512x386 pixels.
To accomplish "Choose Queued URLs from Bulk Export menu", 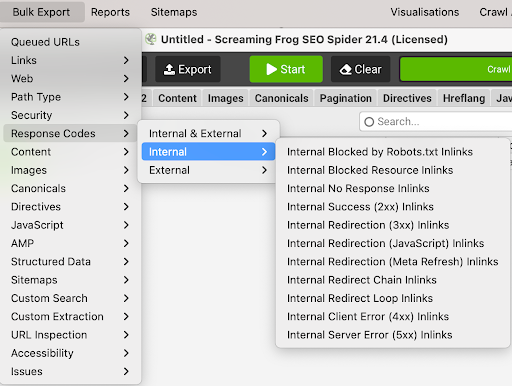I will click(45, 42).
